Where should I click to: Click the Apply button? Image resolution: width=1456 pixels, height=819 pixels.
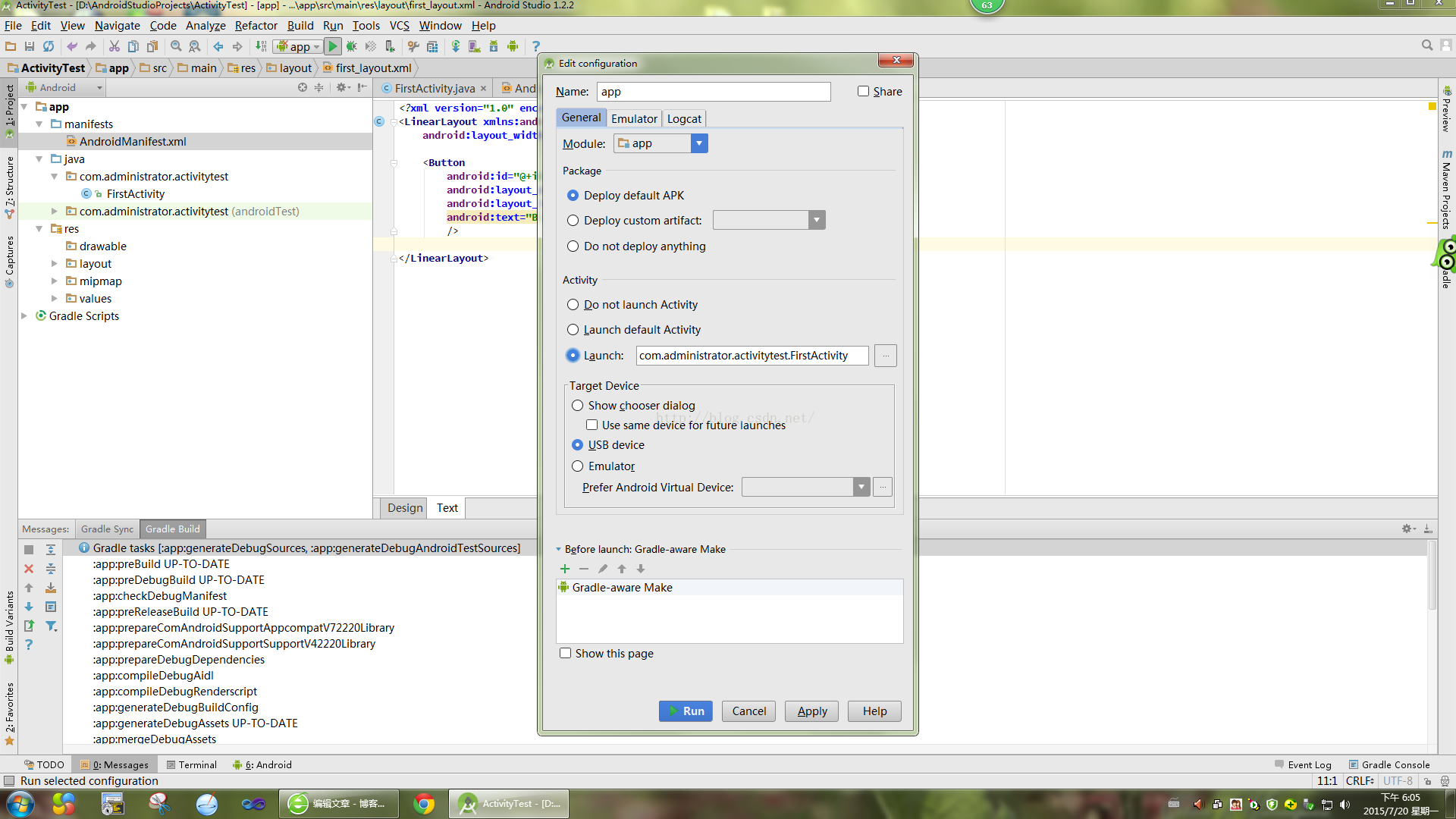(812, 711)
